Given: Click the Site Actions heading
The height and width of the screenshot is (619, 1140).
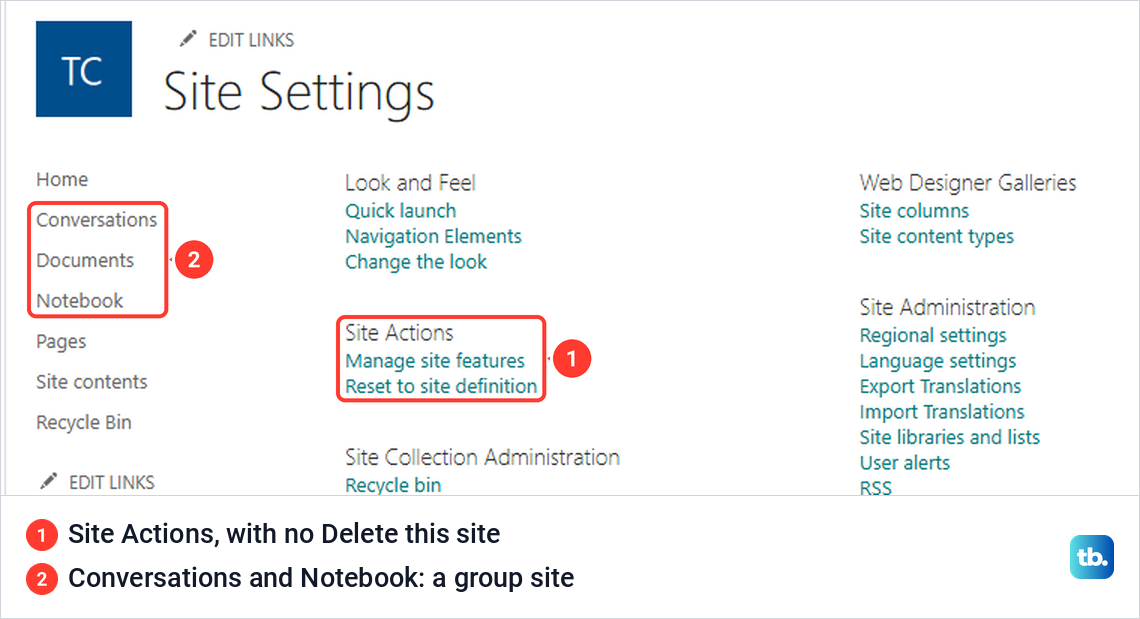Looking at the screenshot, I should [x=399, y=333].
